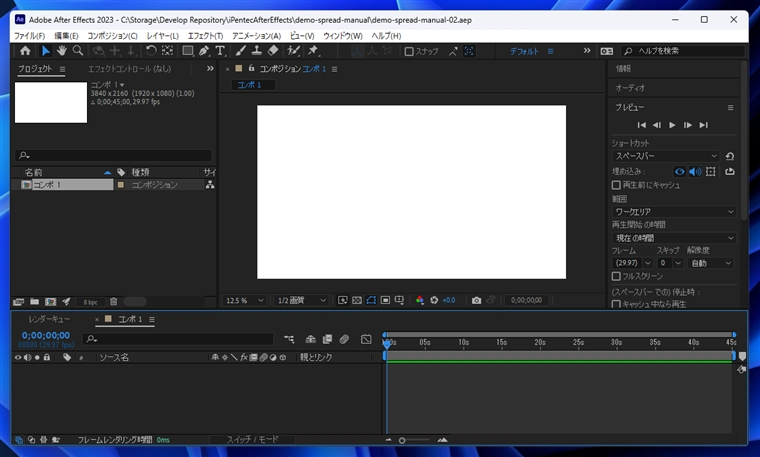The width and height of the screenshot is (760, 457).
Task: Open the frame rate (29.97) dropdown
Action: click(633, 263)
